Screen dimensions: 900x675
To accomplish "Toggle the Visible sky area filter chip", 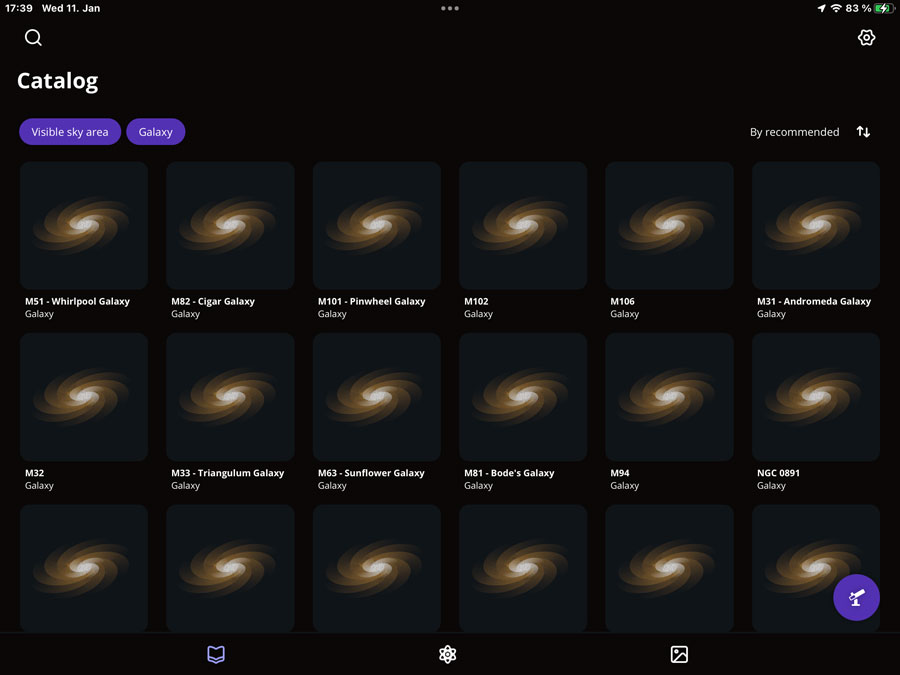I will click(x=70, y=132).
